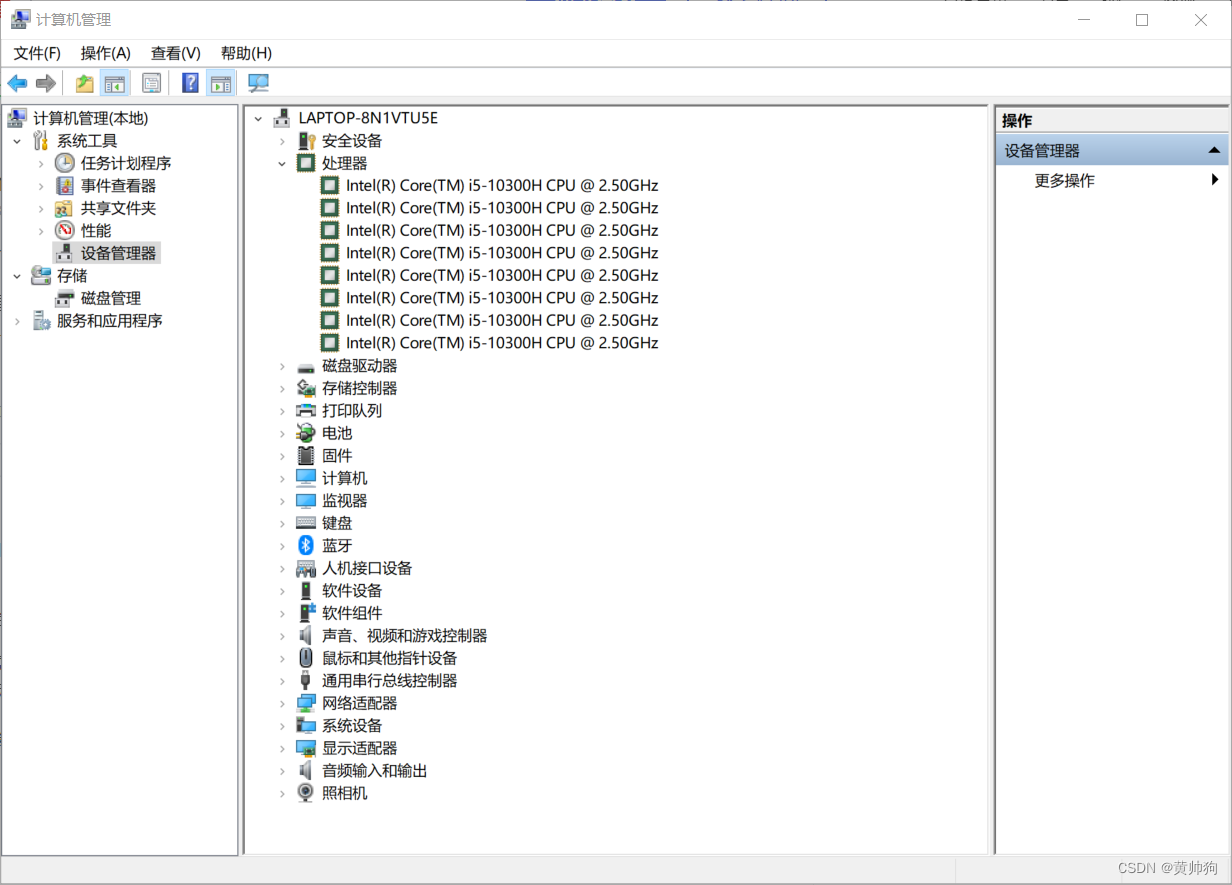1232x885 pixels.
Task: Open Help via the blue question-mark icon
Action: [x=190, y=83]
